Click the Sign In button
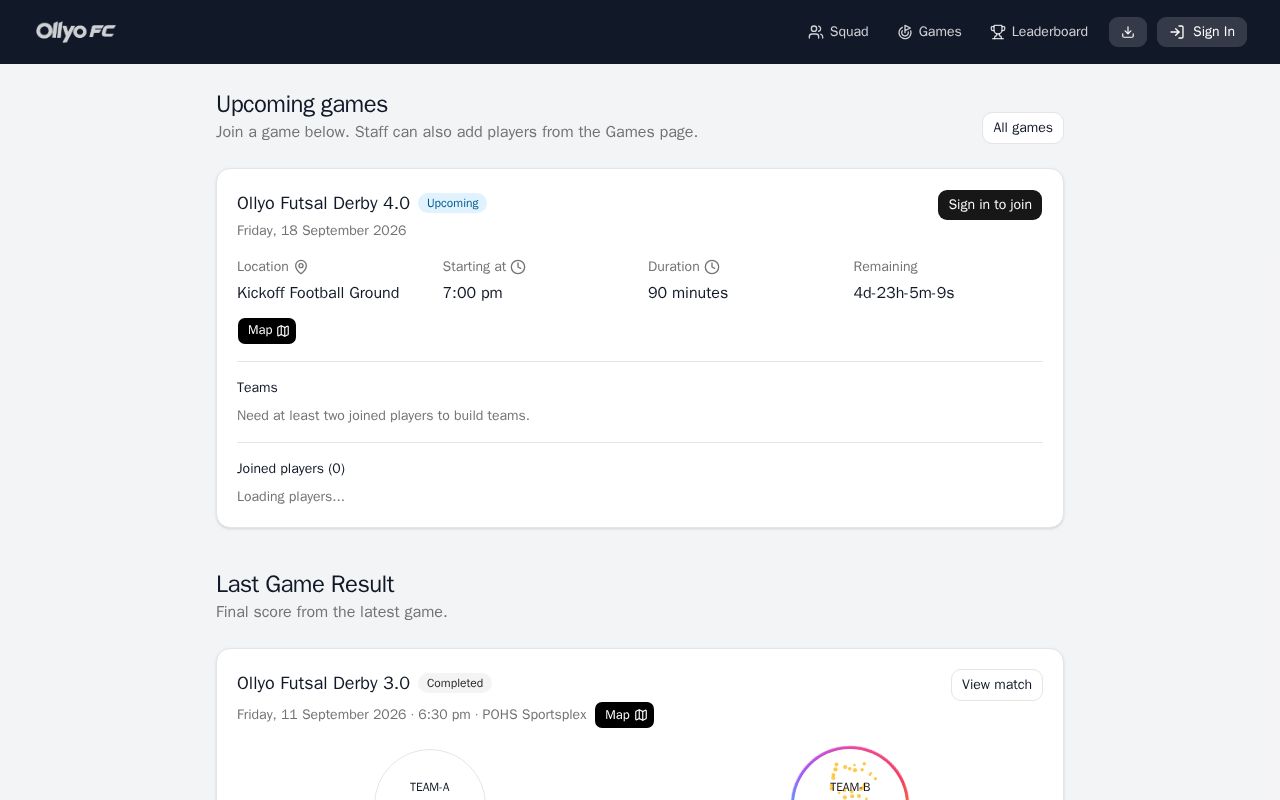The width and height of the screenshot is (1280, 800). coord(1202,32)
